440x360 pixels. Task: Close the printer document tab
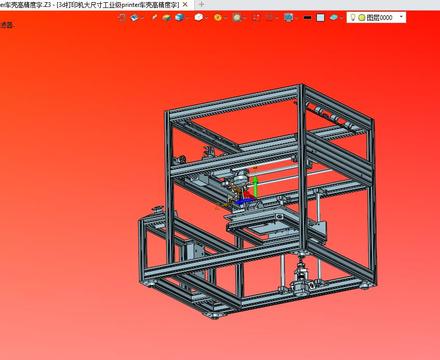tap(185, 5)
